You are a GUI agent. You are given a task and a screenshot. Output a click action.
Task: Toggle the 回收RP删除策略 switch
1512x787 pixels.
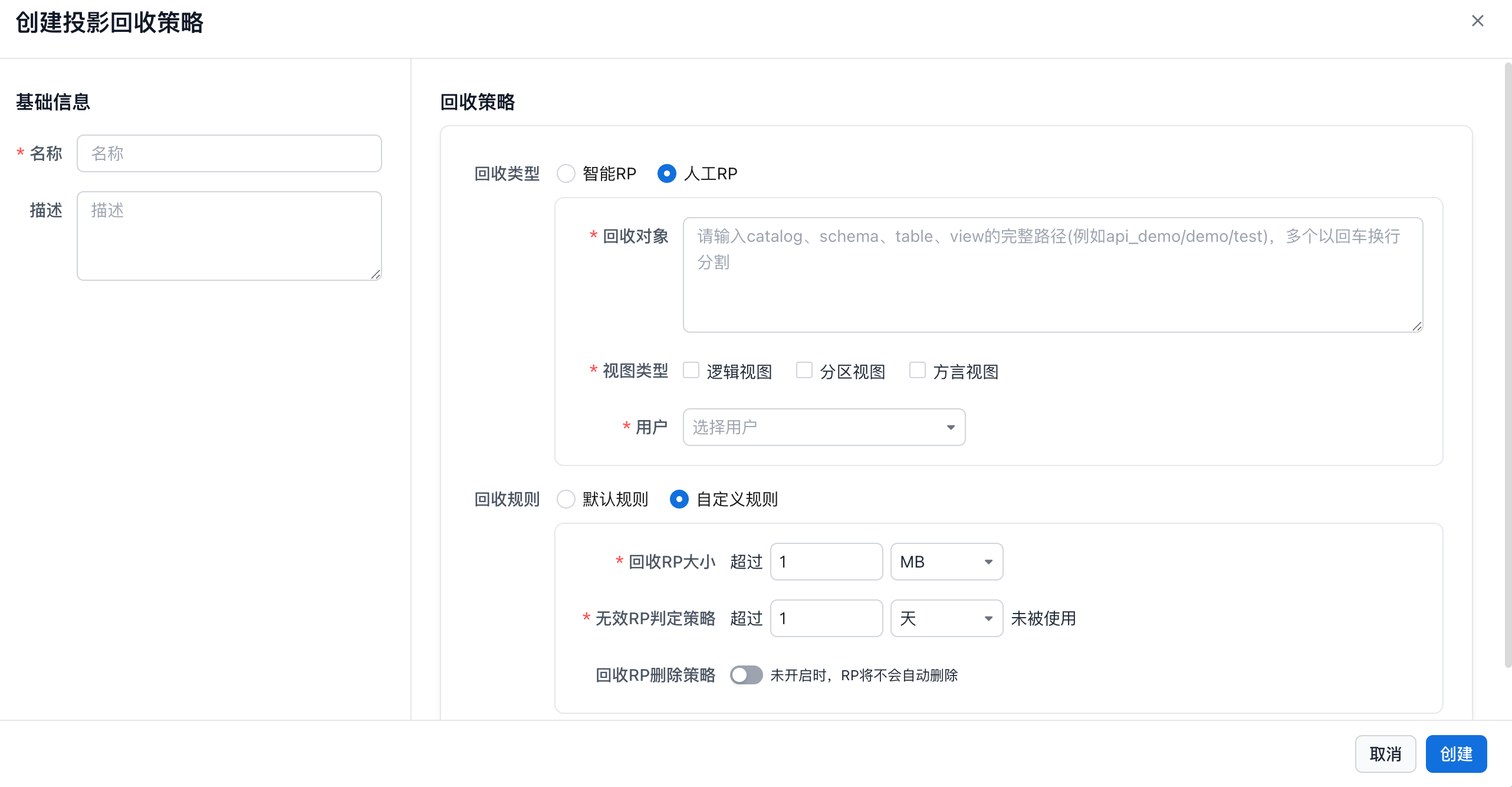745,675
